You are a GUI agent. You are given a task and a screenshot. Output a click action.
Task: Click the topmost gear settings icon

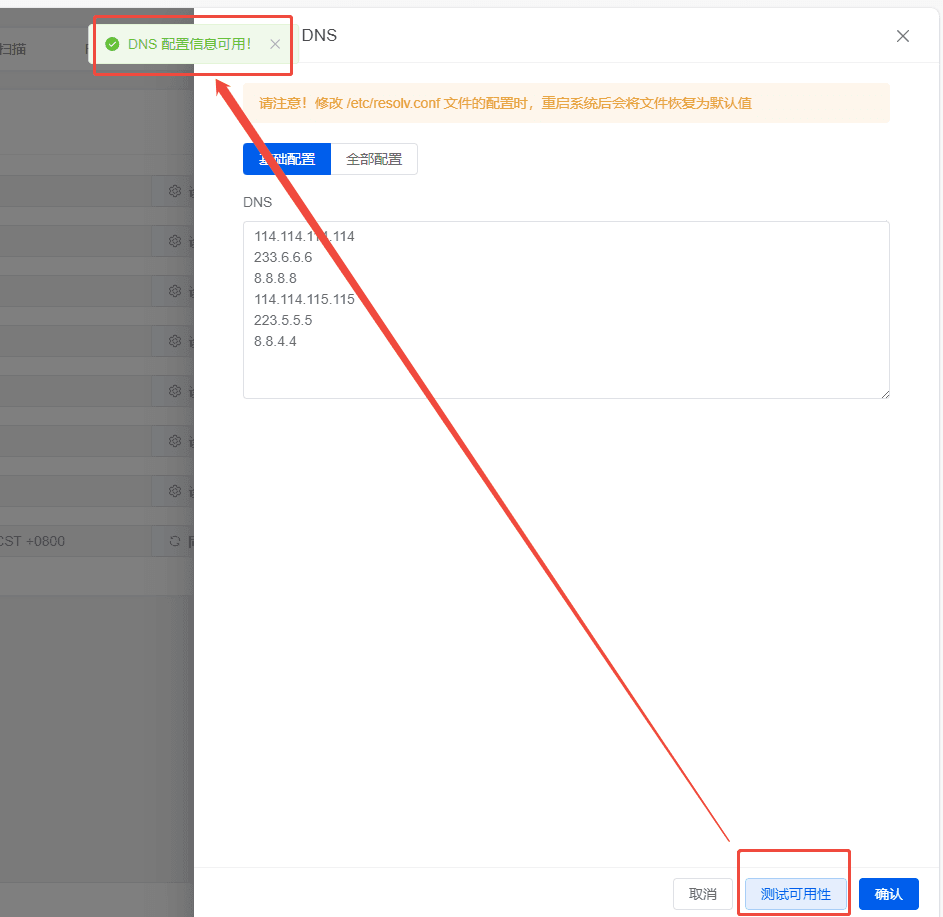(x=175, y=191)
